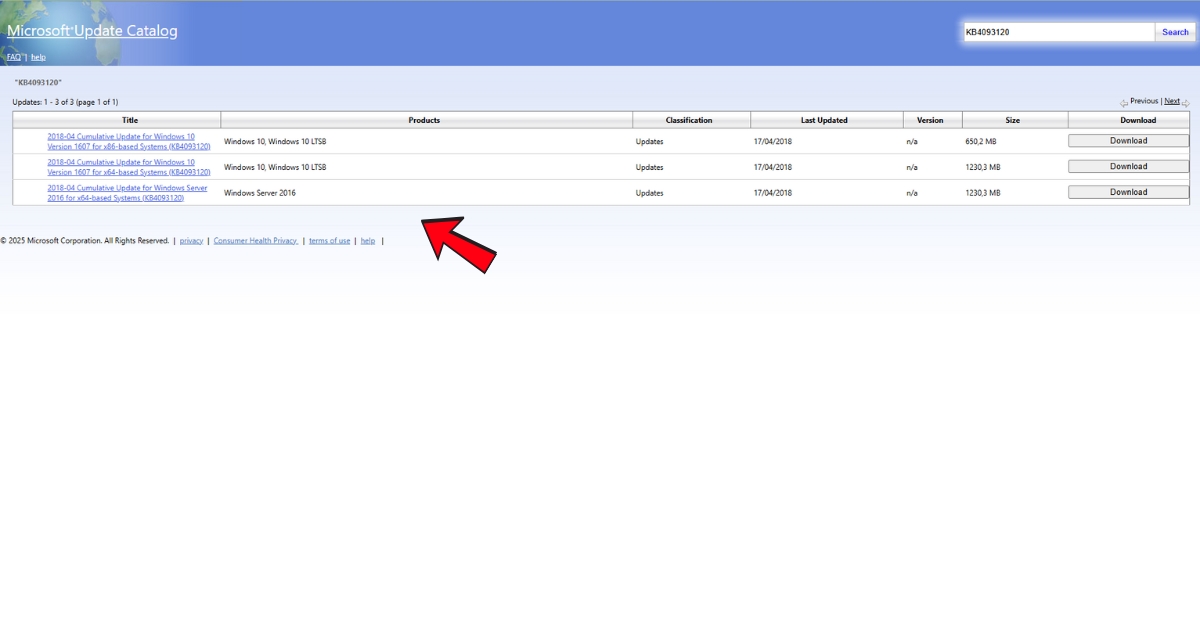This screenshot has width=1200, height=630.
Task: Go to the Next results page
Action: [1171, 101]
